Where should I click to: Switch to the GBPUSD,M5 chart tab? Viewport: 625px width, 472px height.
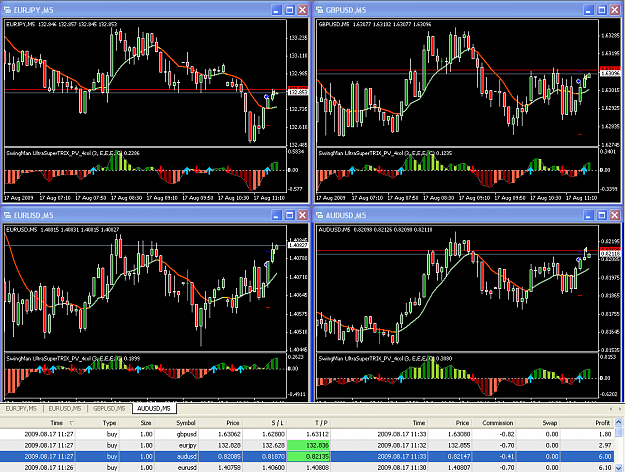(x=109, y=409)
